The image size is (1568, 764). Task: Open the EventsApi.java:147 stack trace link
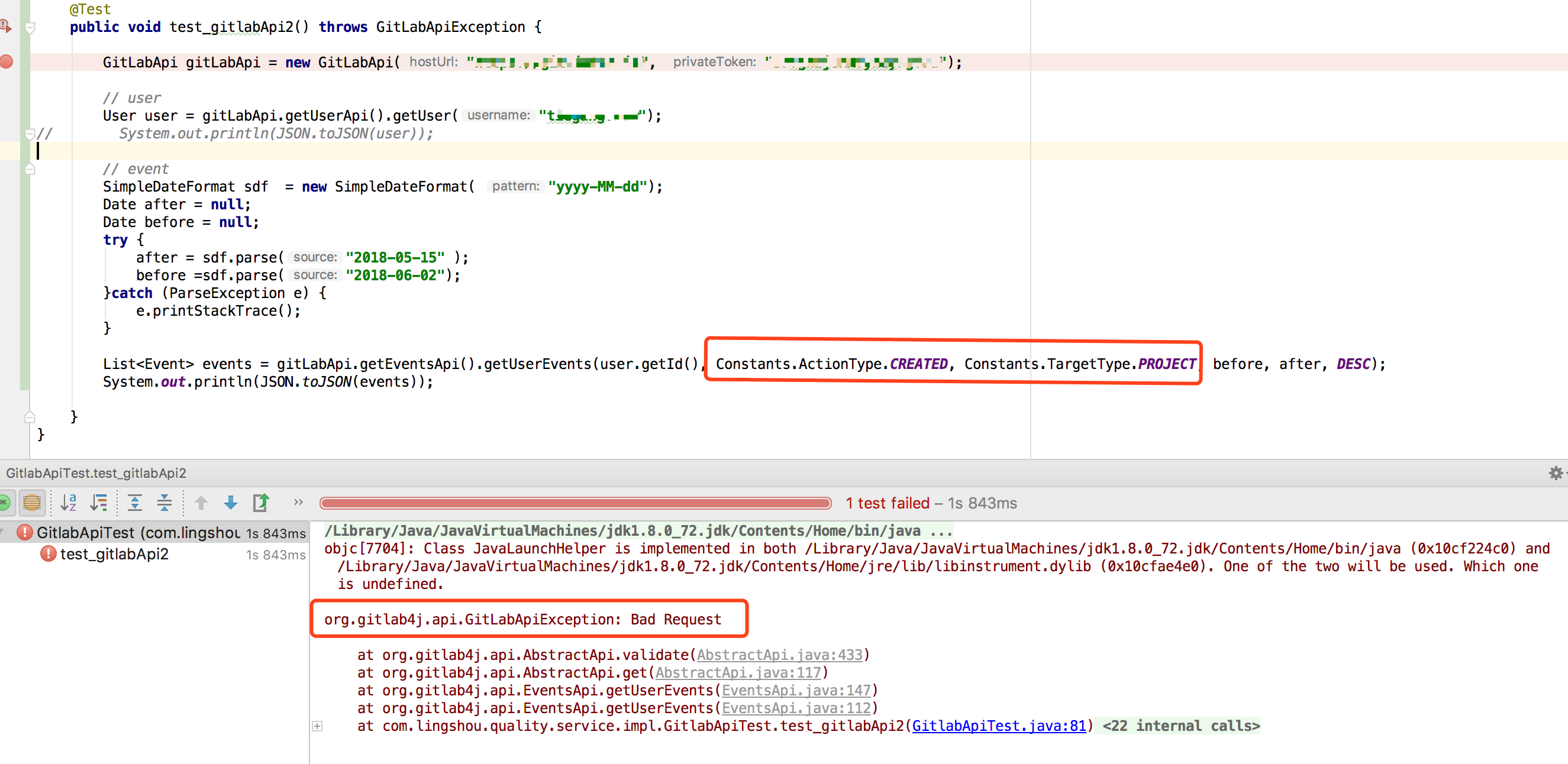[x=796, y=691]
